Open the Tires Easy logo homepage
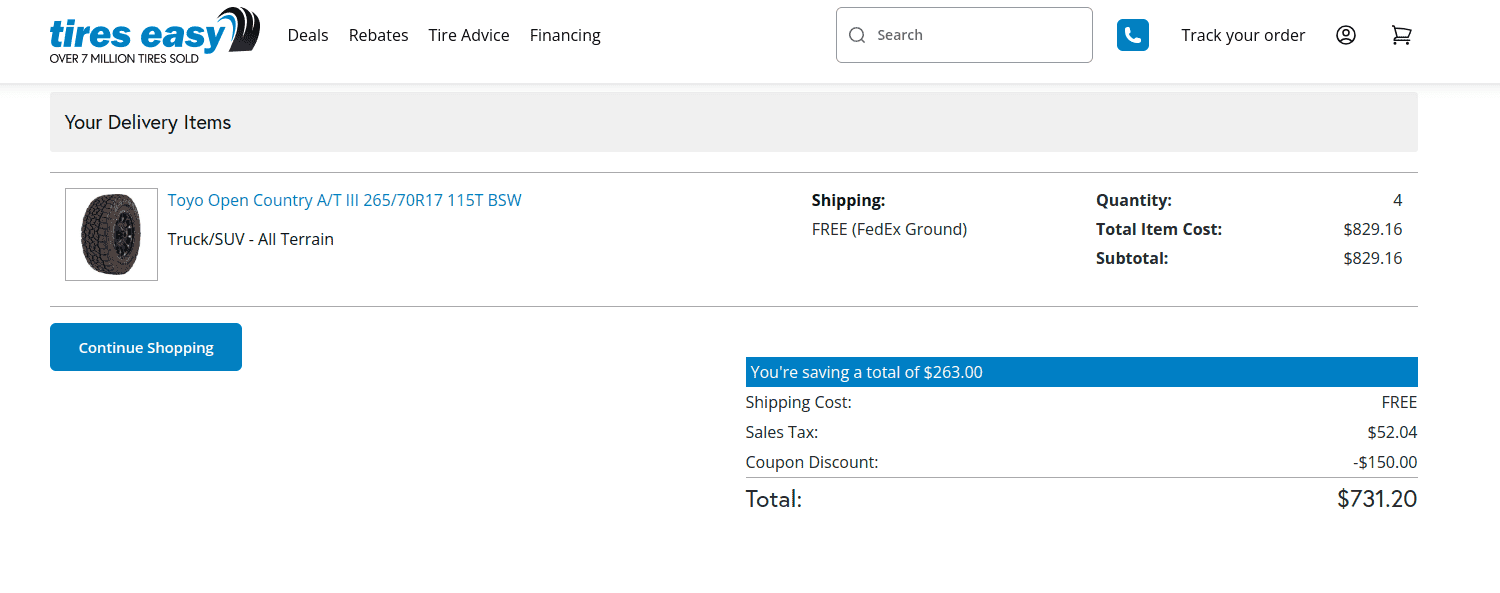This screenshot has height=593, width=1500. (x=155, y=35)
